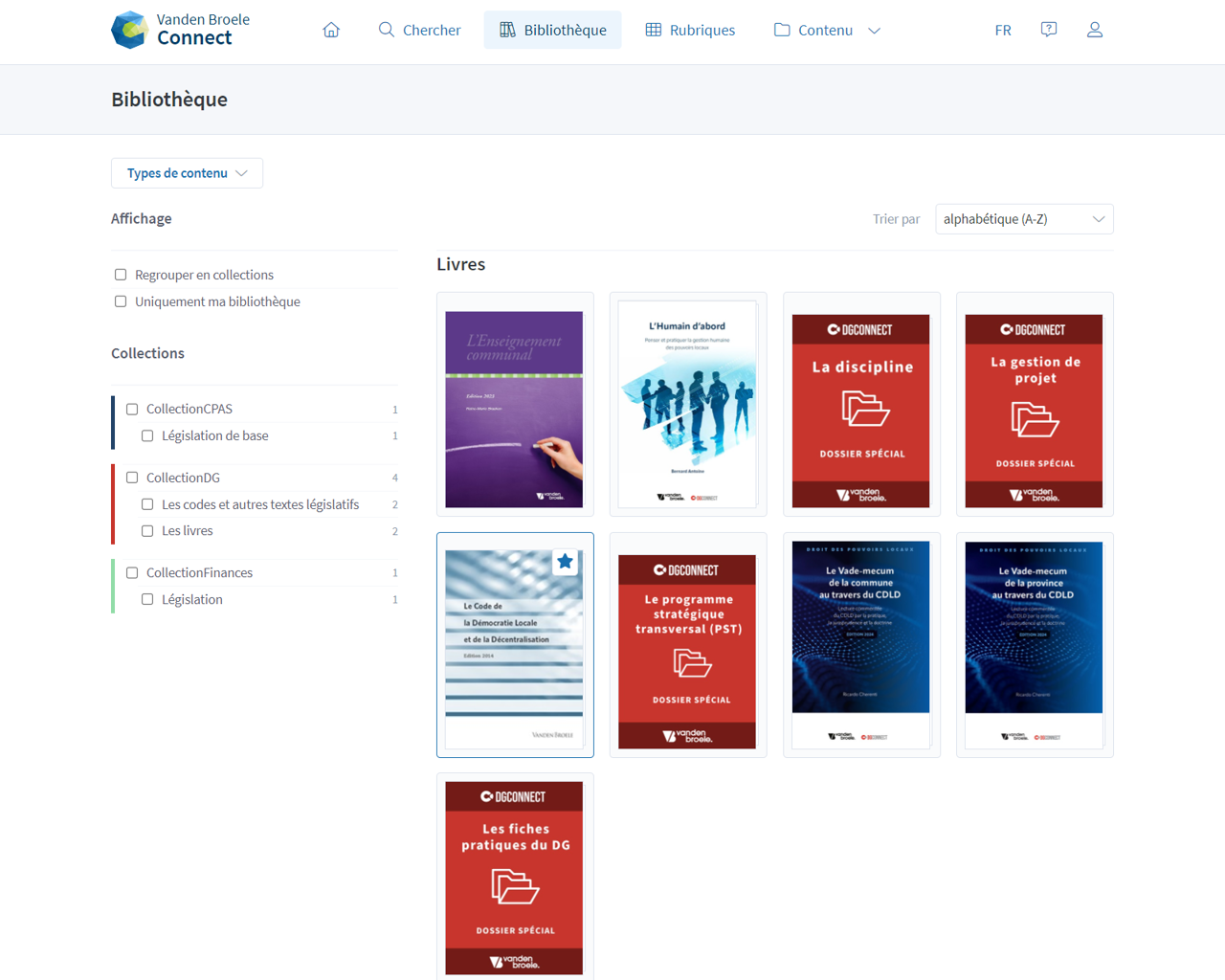
Task: Click the star favorite icon on Code de la Démocratie Locale
Action: point(566,562)
